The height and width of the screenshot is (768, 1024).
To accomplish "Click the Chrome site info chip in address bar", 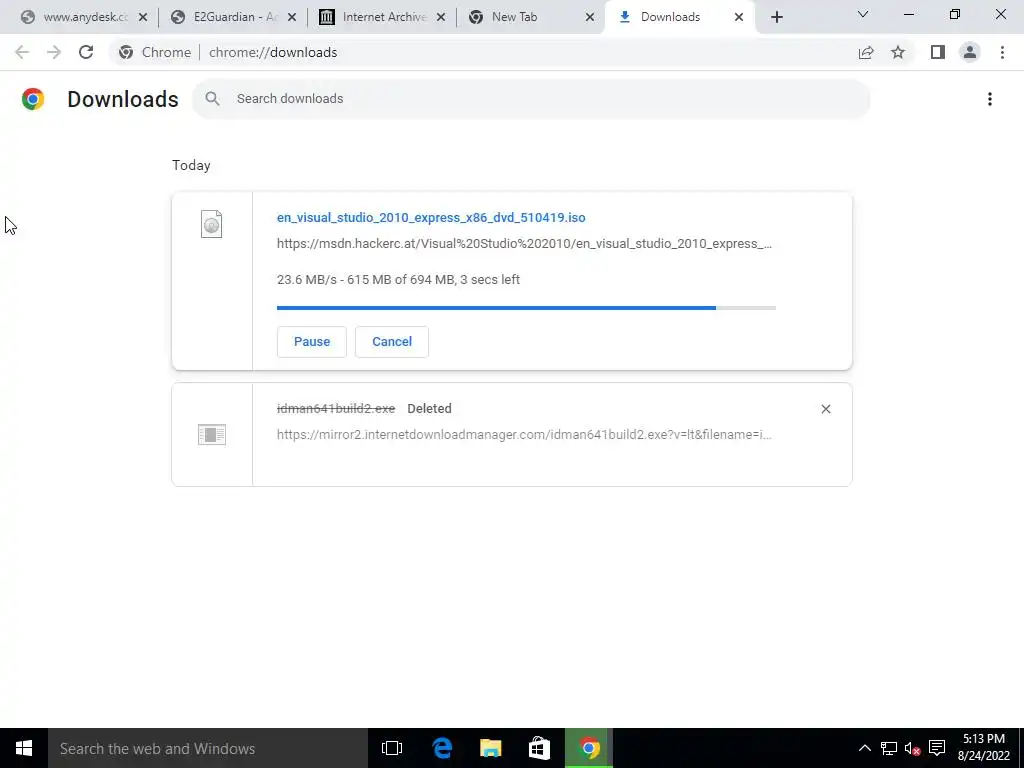I will click(x=155, y=52).
